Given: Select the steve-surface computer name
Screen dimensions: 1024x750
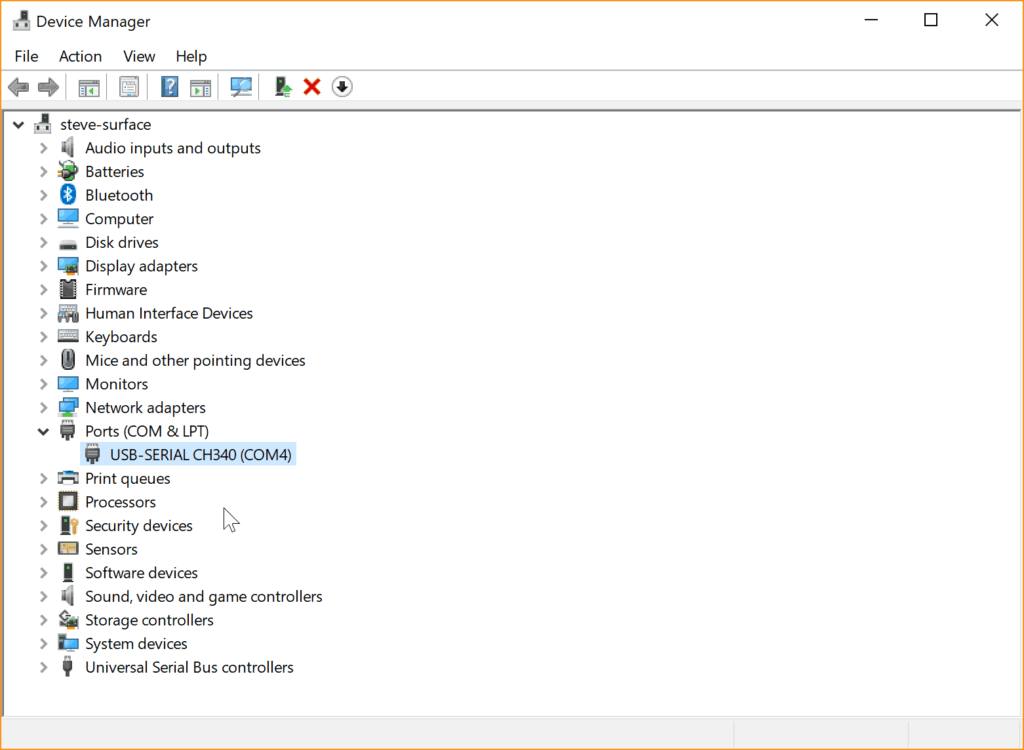Looking at the screenshot, I should [106, 124].
